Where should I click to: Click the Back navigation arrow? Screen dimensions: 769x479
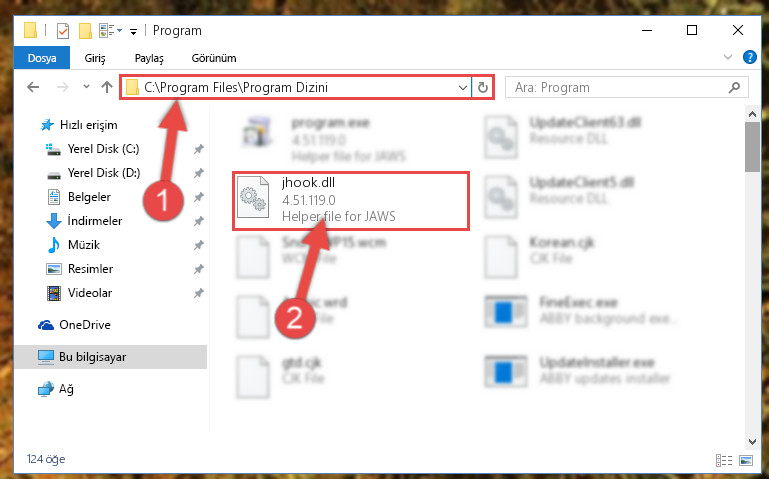click(33, 87)
